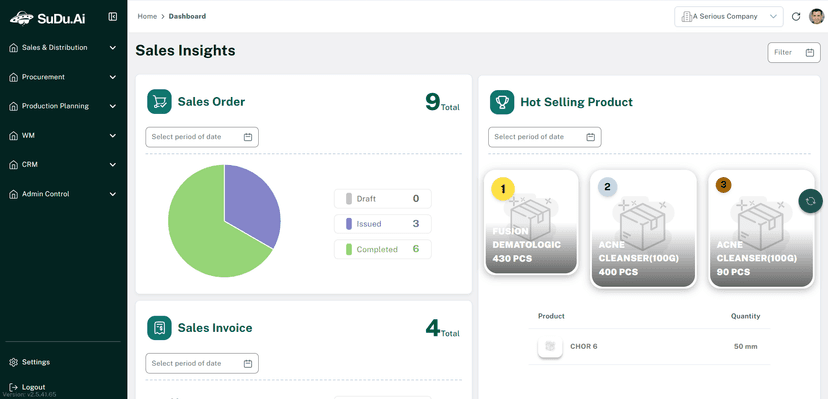Open the ACNE CLEANSER 400 PCS card
The width and height of the screenshot is (828, 399).
click(x=643, y=229)
